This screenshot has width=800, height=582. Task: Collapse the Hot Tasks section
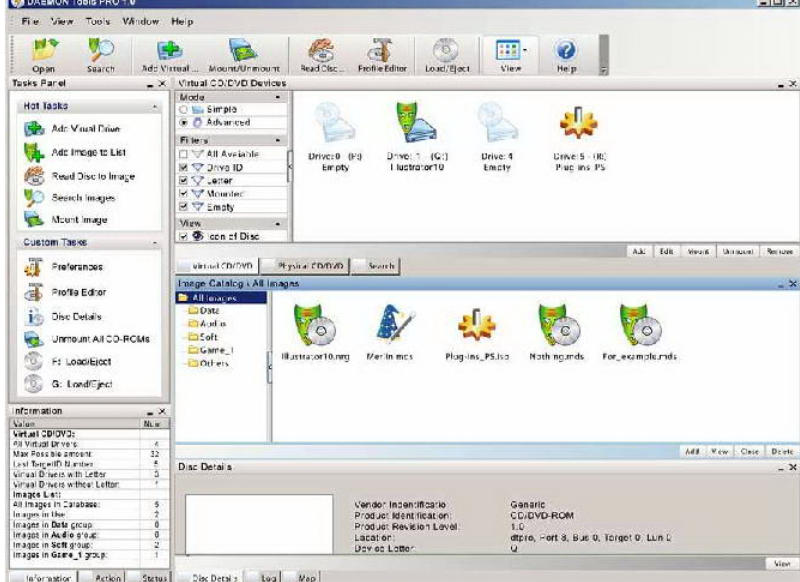155,107
